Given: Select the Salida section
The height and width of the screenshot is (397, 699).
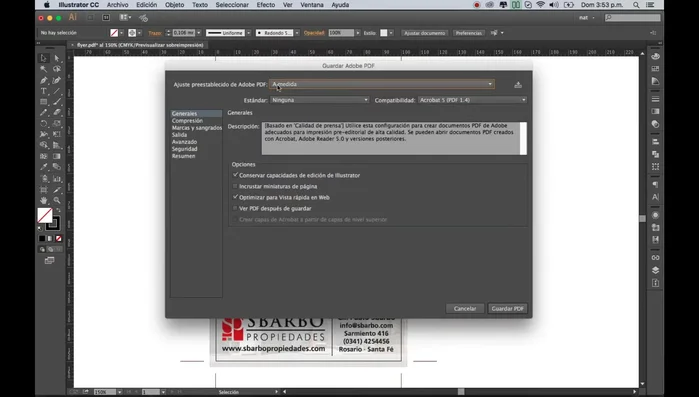Looking at the screenshot, I should (x=179, y=135).
